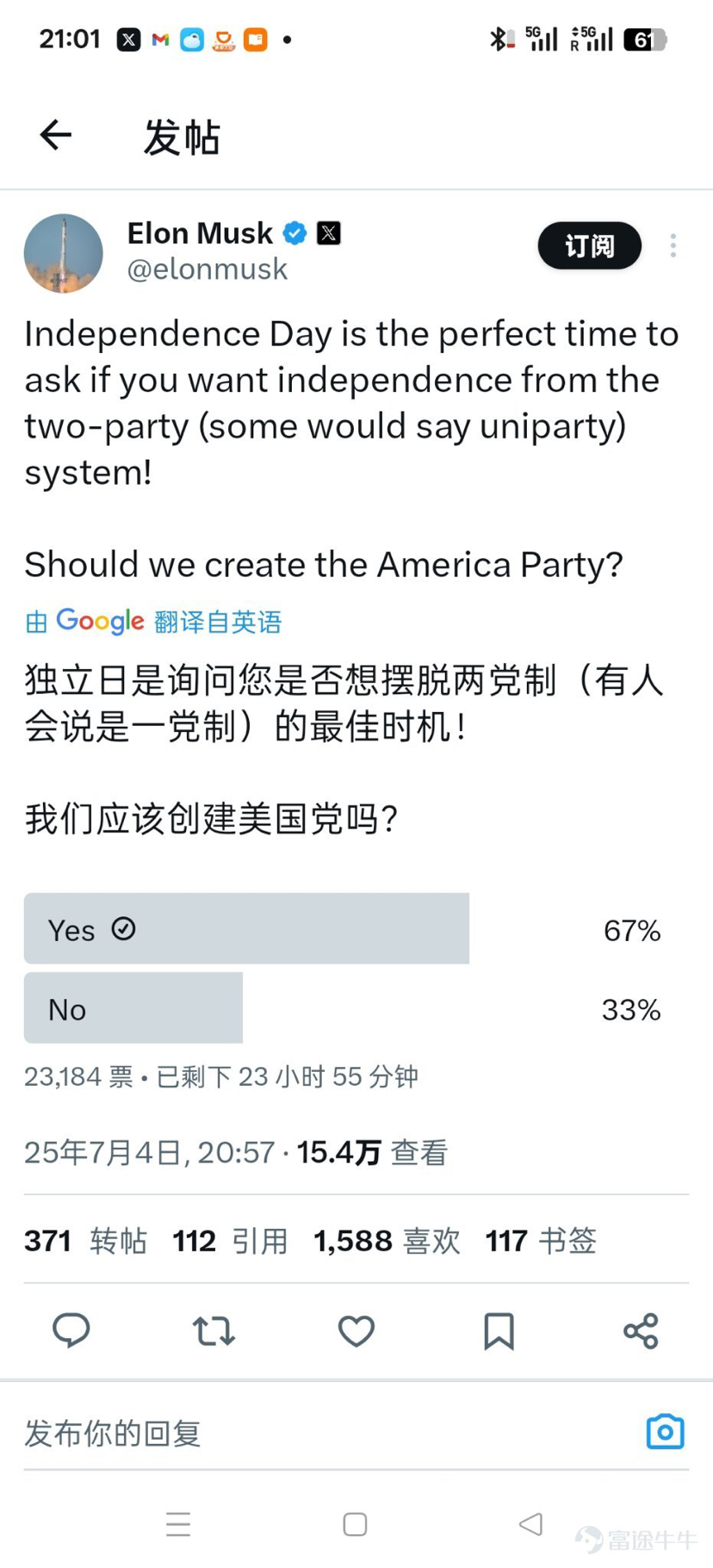Image resolution: width=713 pixels, height=1568 pixels.
Task: Open Elon Musk's profile avatar
Action: pos(64,253)
